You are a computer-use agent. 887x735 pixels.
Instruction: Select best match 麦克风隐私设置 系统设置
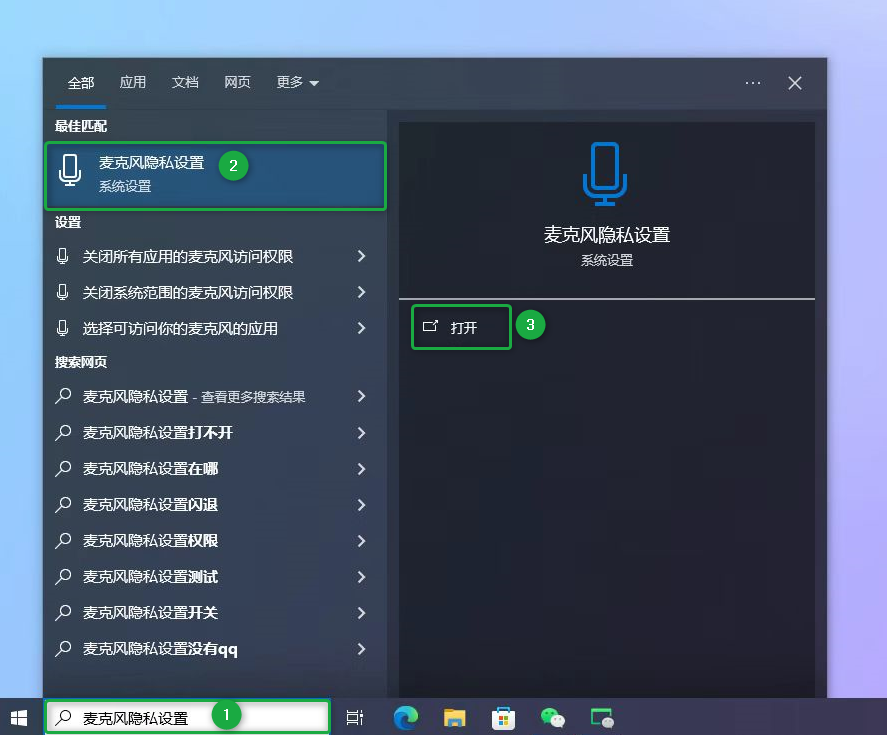tap(216, 176)
